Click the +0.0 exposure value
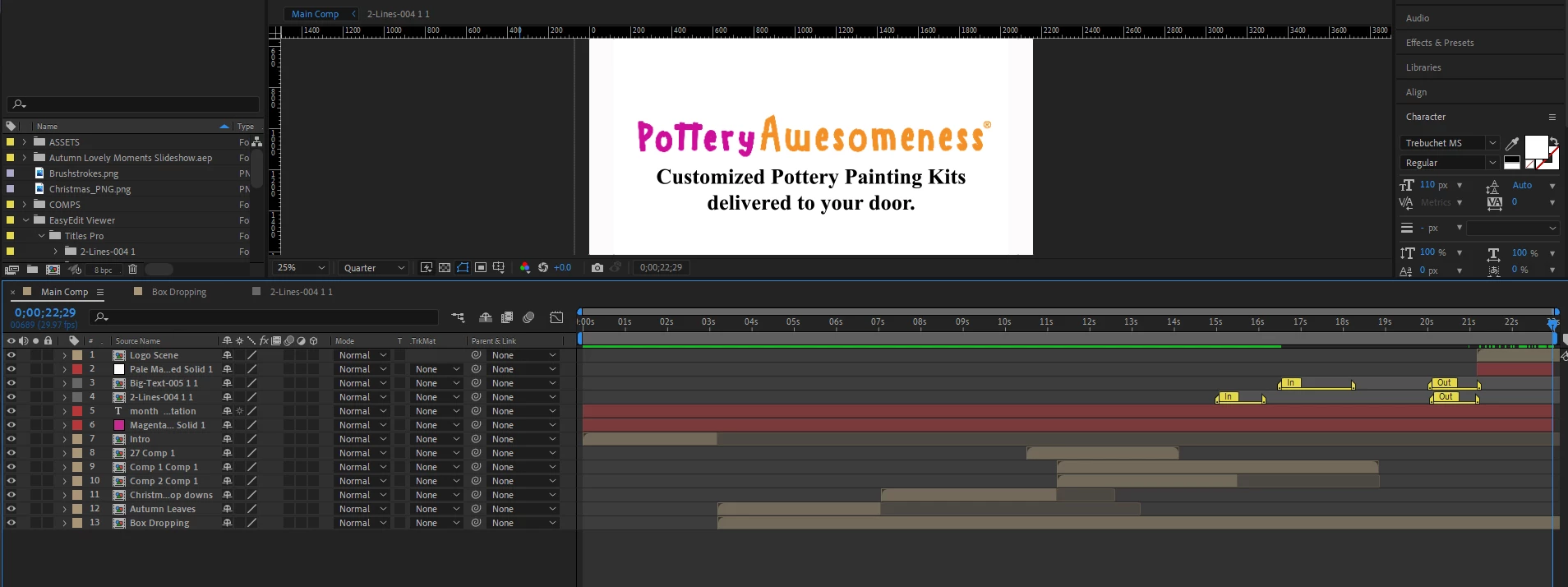Screen dimensions: 1568x587 (562, 267)
